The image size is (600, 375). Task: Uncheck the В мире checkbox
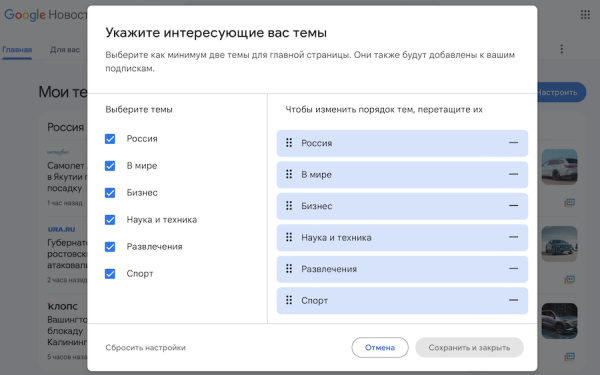tap(110, 166)
